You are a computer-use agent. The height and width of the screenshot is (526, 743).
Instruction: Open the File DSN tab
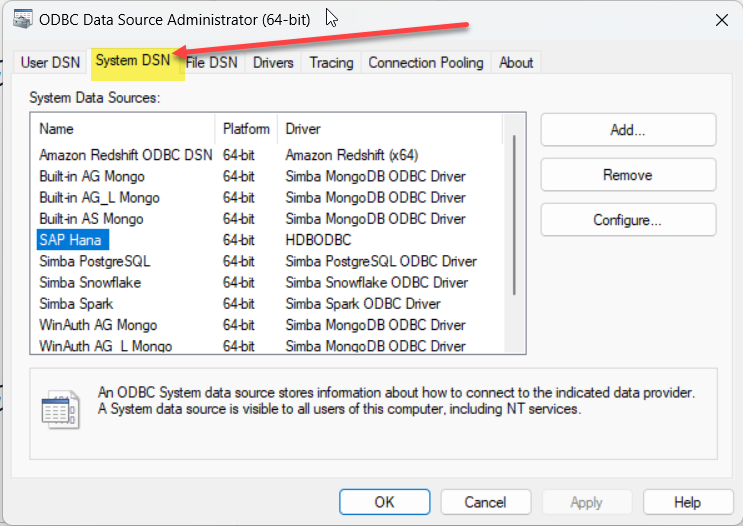click(212, 62)
